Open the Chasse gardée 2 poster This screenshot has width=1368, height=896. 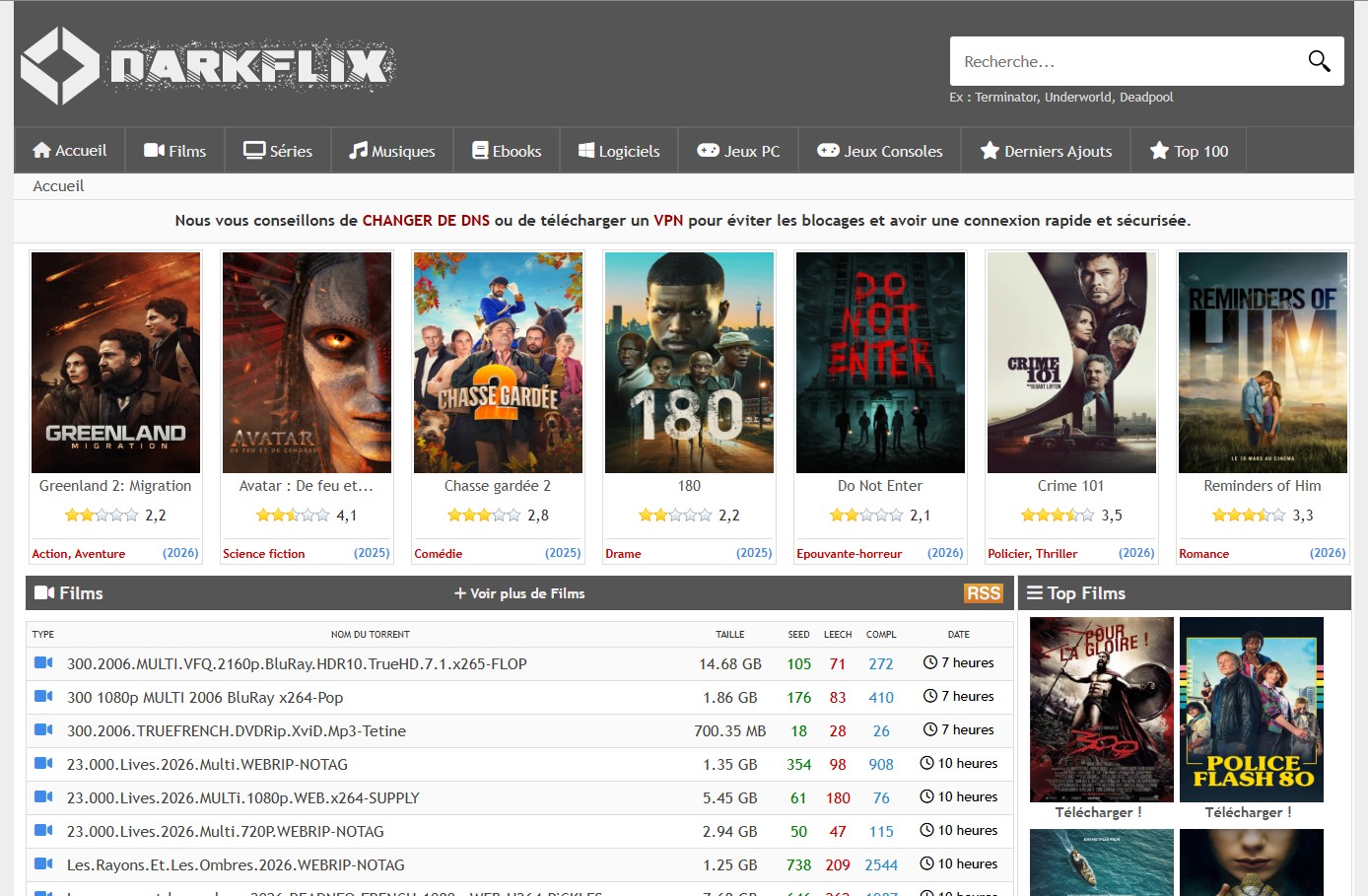click(498, 363)
